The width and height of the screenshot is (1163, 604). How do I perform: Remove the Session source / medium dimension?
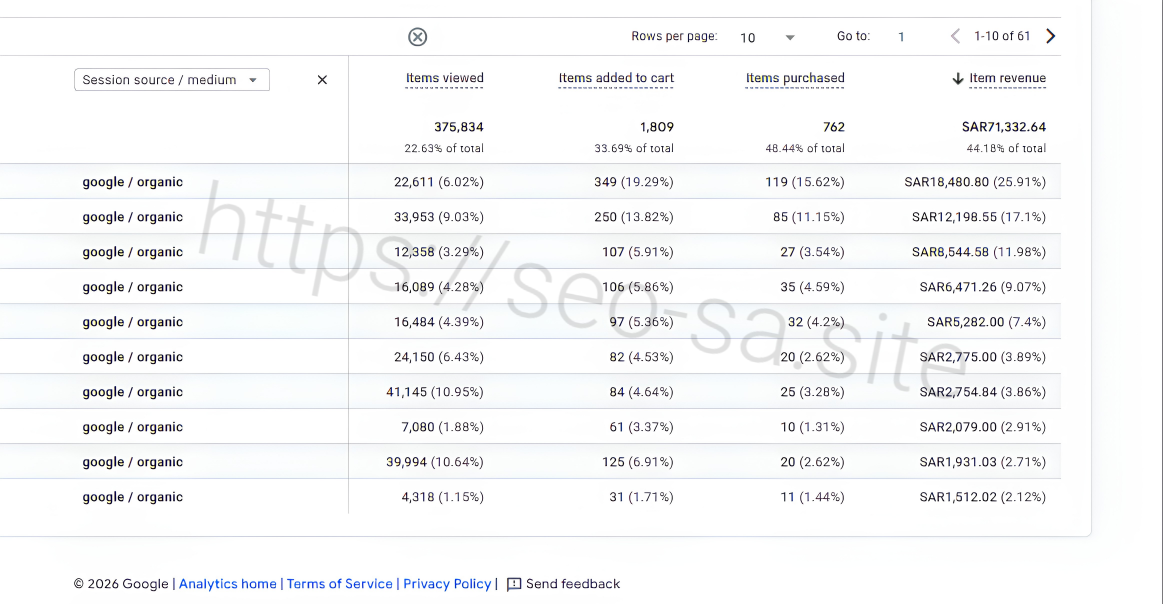(322, 79)
